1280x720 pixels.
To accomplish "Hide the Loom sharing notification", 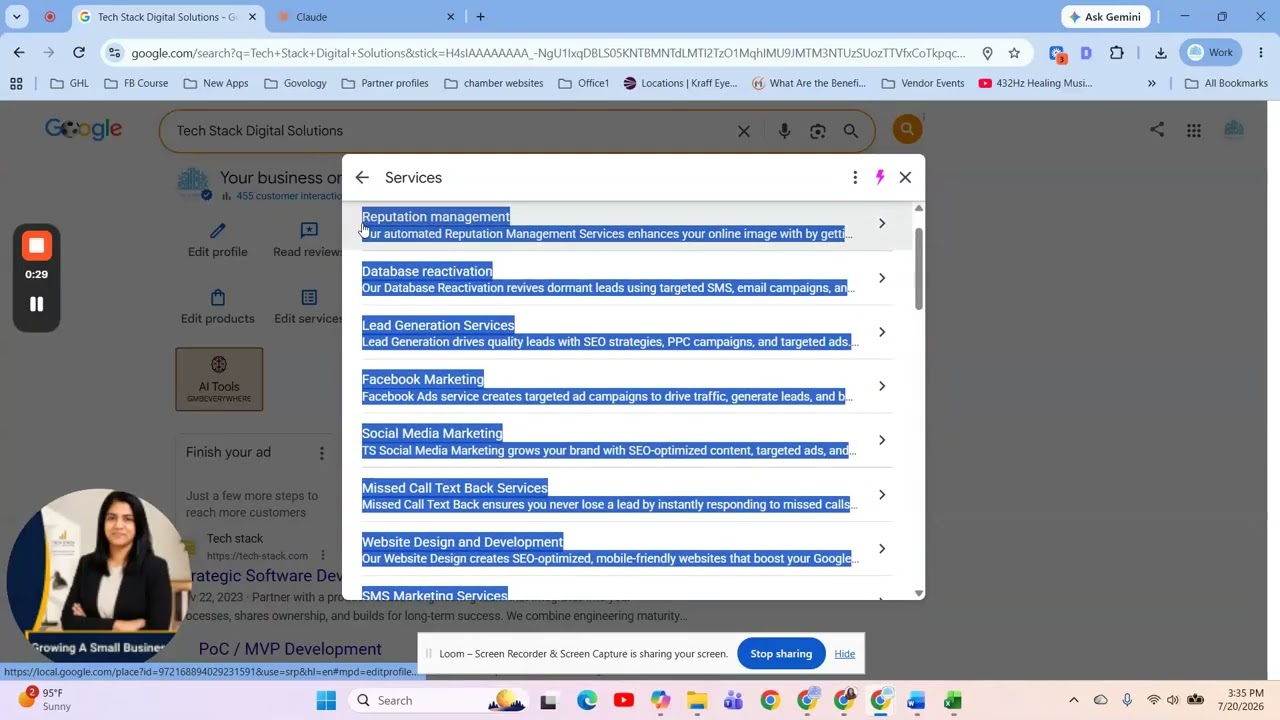I will [x=845, y=654].
